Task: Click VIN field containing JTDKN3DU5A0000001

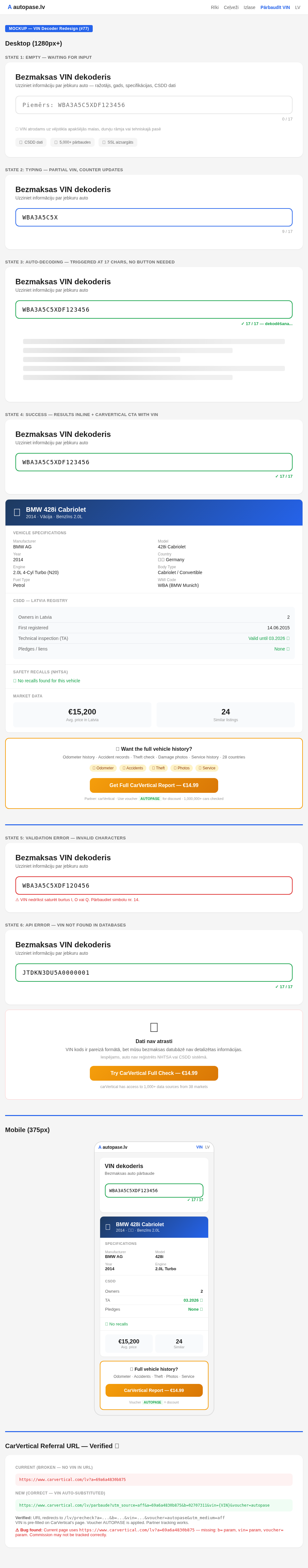Action: pyautogui.click(x=154, y=973)
